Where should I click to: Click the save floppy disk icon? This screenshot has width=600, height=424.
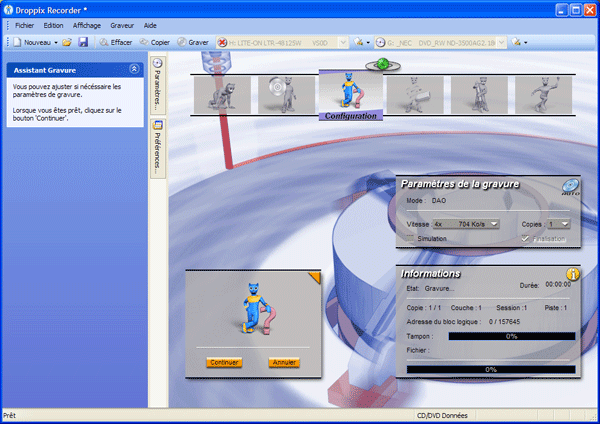(83, 42)
